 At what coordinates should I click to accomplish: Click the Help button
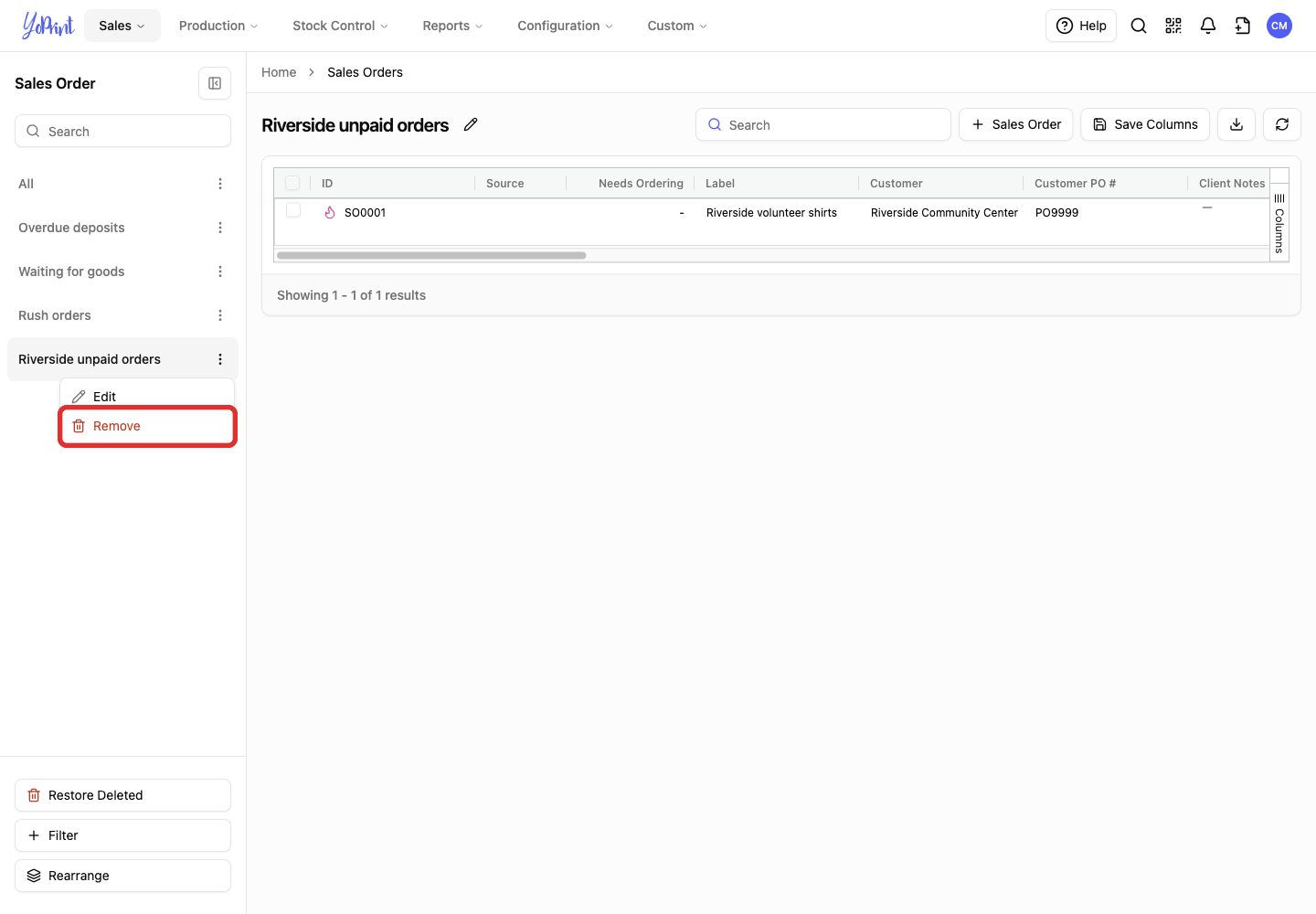point(1081,26)
